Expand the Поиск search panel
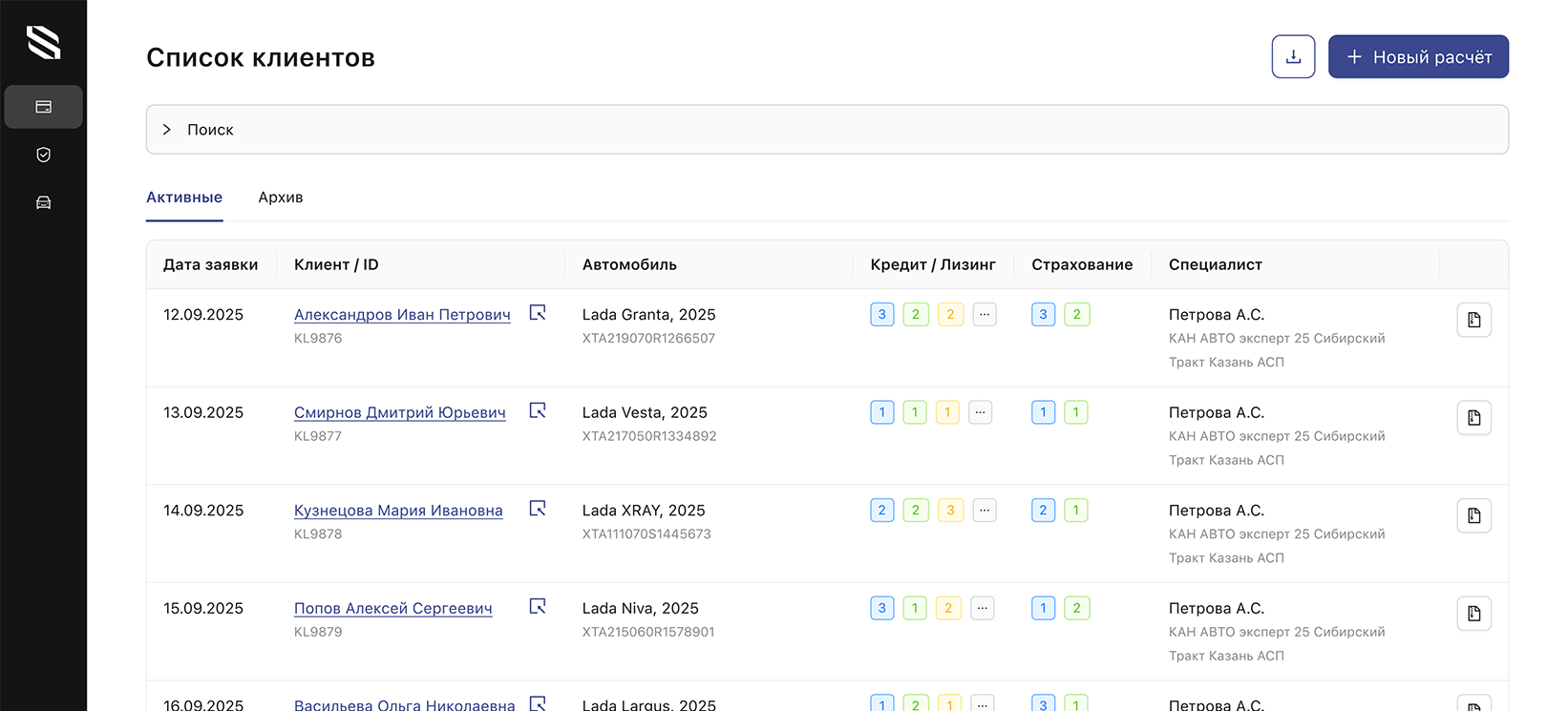 pos(827,130)
